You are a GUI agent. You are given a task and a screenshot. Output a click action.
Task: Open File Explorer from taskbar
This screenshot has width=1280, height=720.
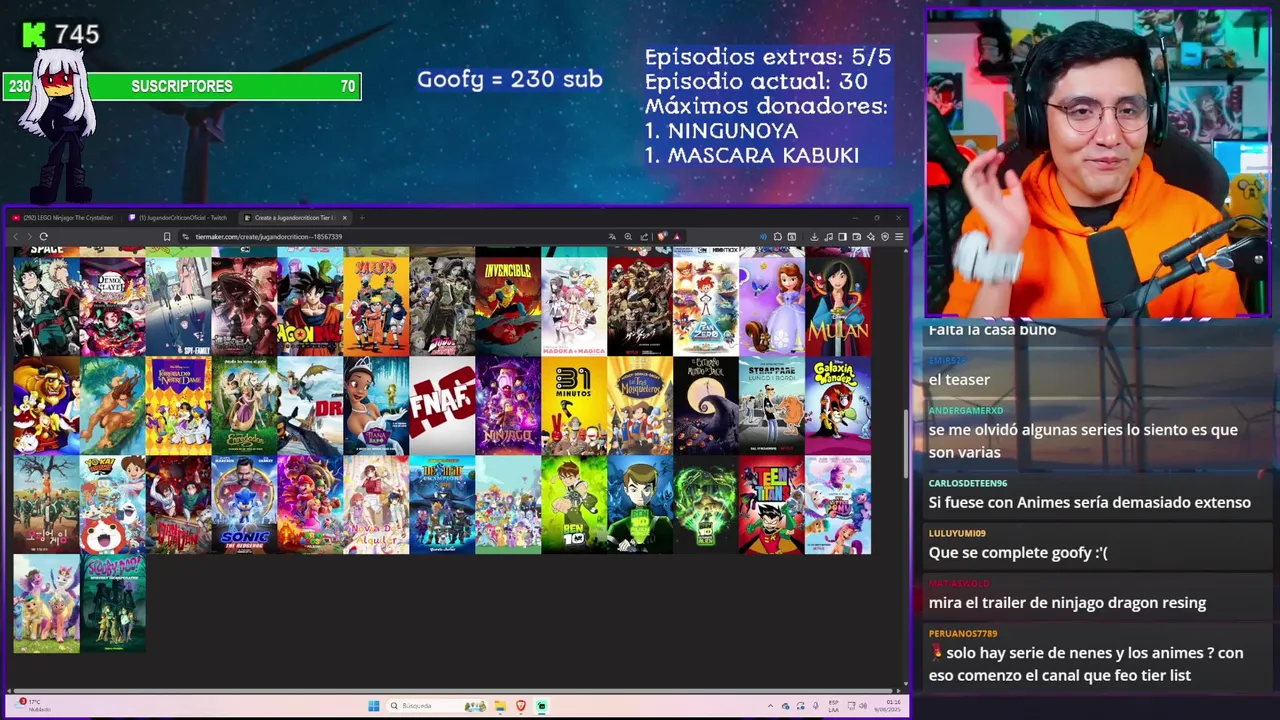coord(499,706)
